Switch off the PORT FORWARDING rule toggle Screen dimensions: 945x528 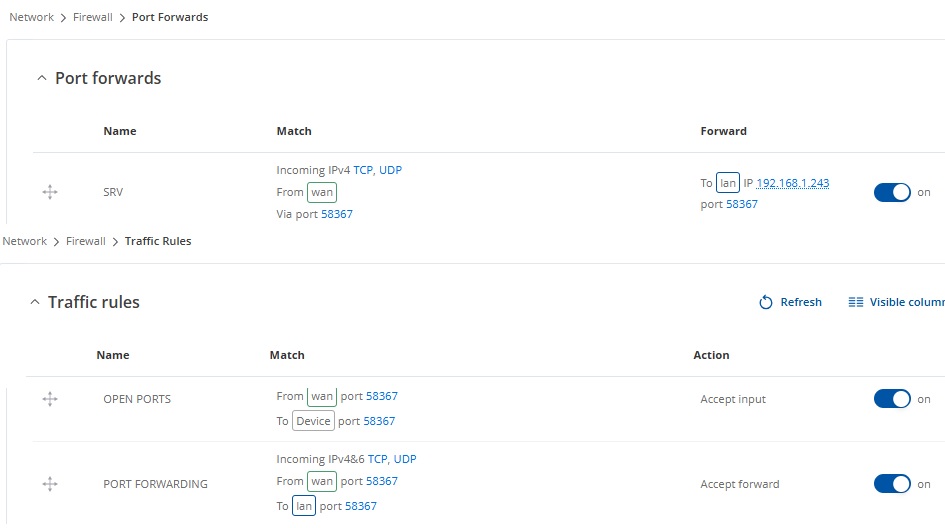tap(892, 484)
